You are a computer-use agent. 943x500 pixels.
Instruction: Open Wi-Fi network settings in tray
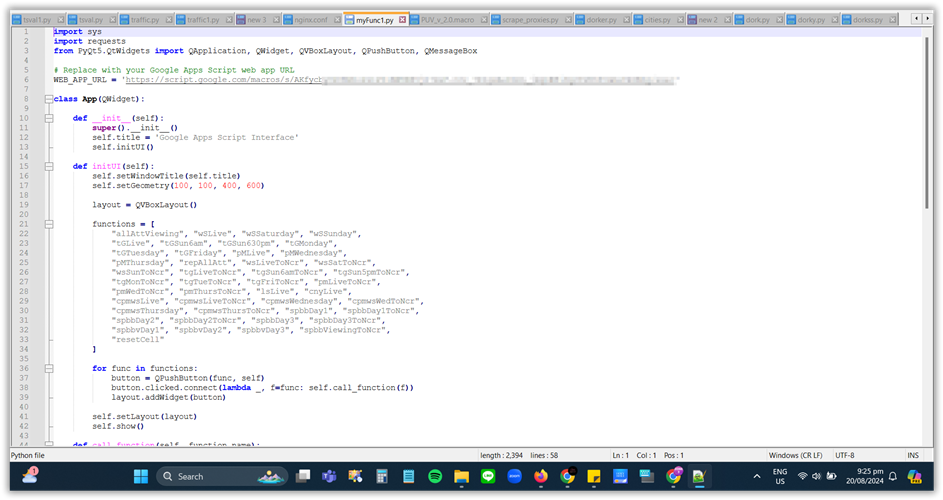[802, 477]
